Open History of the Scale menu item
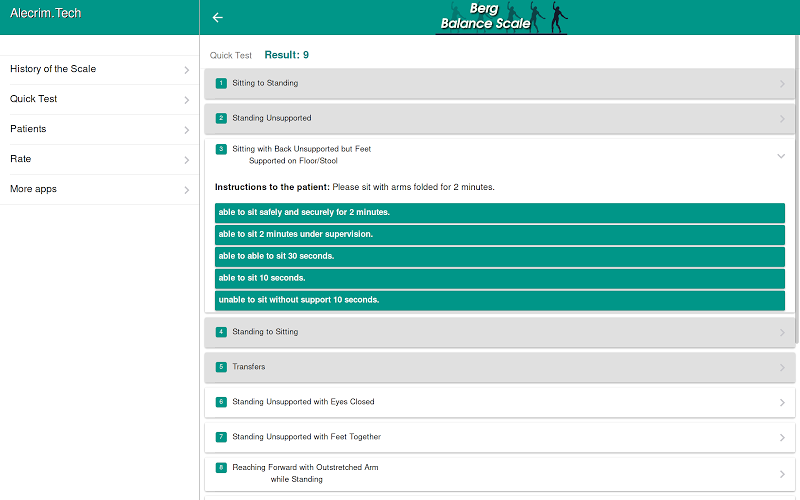 pyautogui.click(x=99, y=69)
